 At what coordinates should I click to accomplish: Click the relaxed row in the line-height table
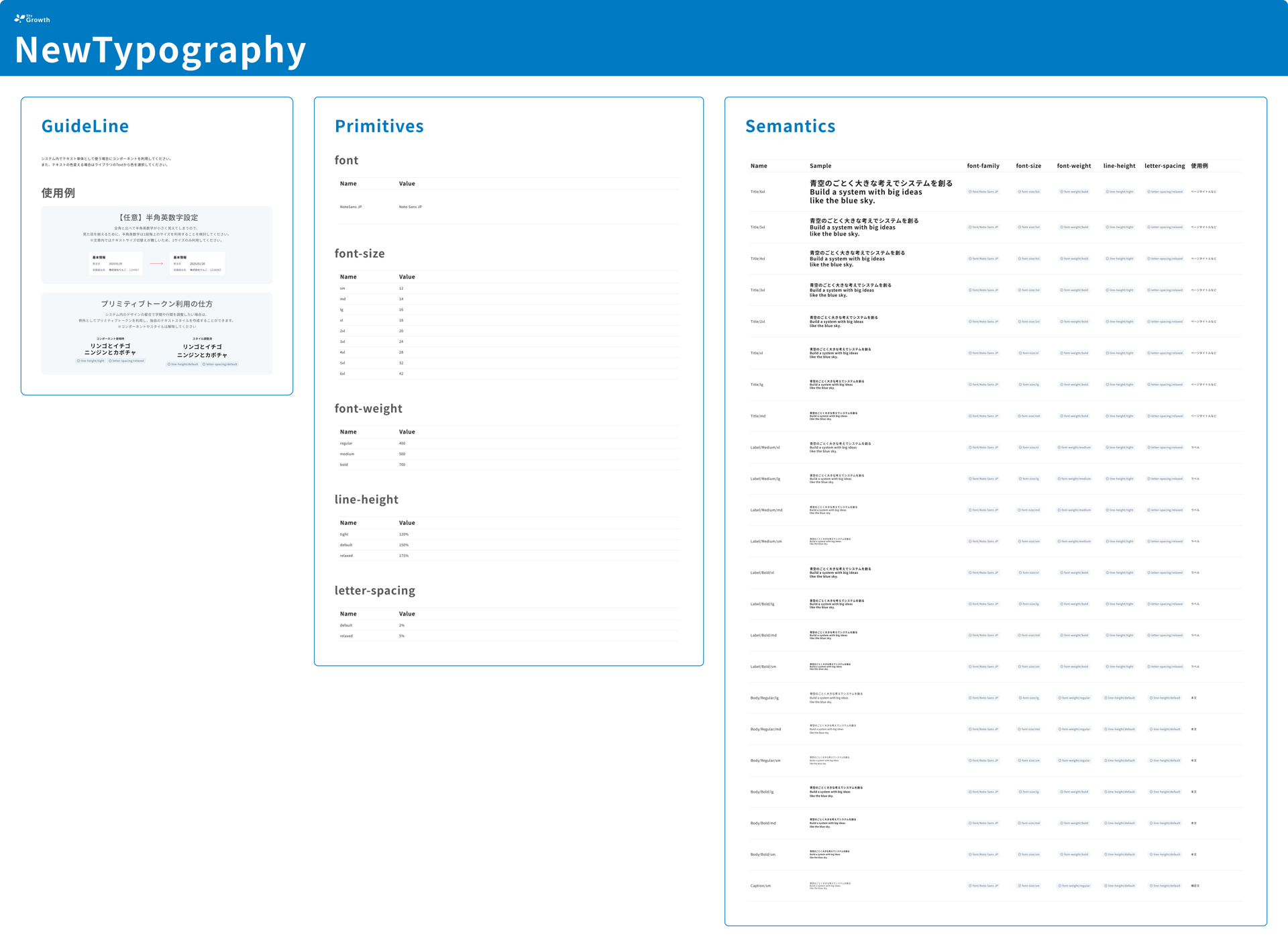[x=346, y=556]
